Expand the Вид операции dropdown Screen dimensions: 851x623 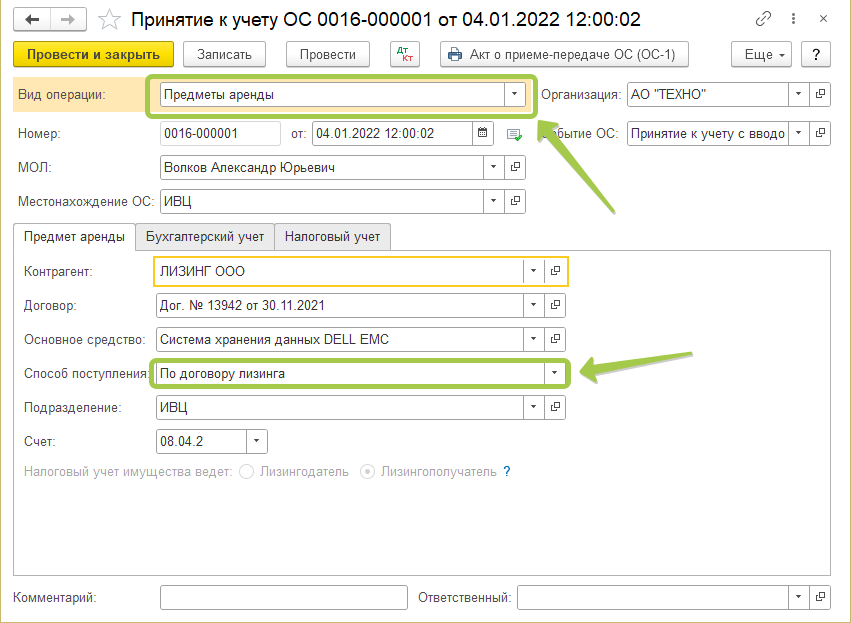tap(514, 95)
